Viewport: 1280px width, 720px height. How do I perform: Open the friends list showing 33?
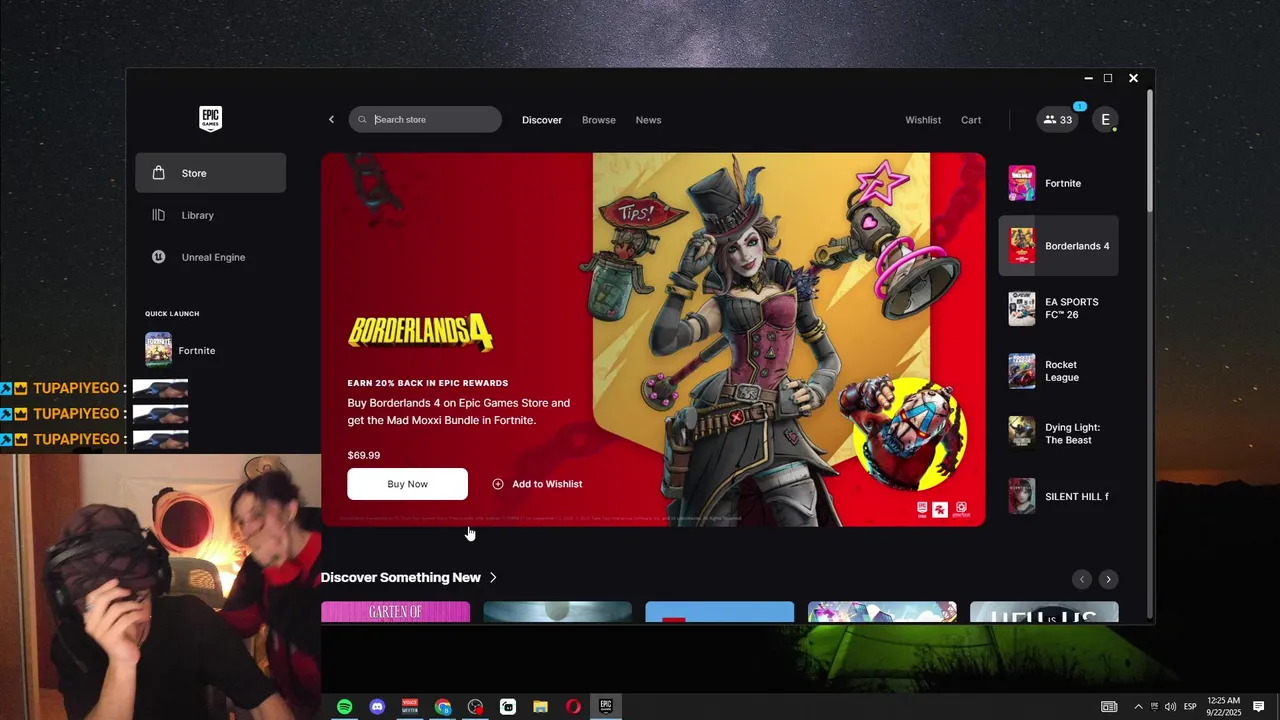click(1057, 120)
